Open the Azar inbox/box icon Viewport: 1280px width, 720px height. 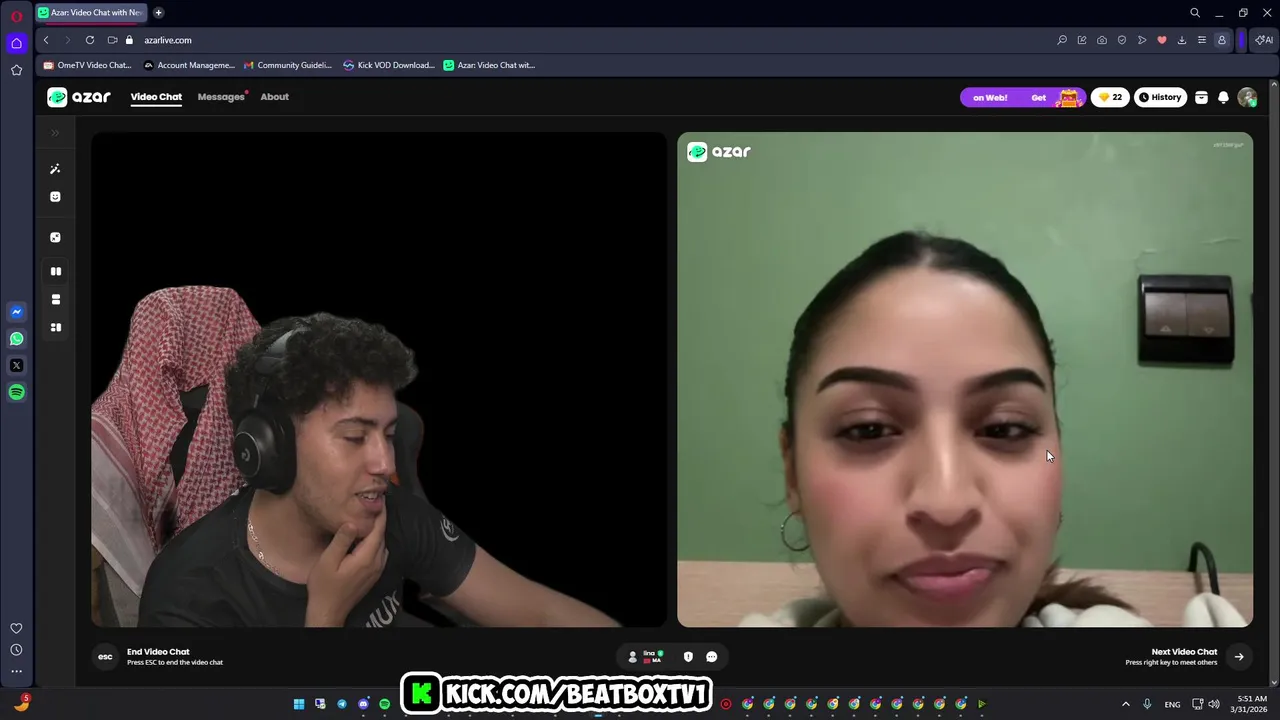coord(1201,97)
